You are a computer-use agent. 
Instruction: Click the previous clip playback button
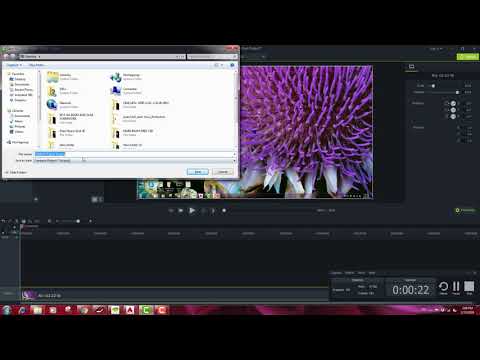tap(171, 211)
